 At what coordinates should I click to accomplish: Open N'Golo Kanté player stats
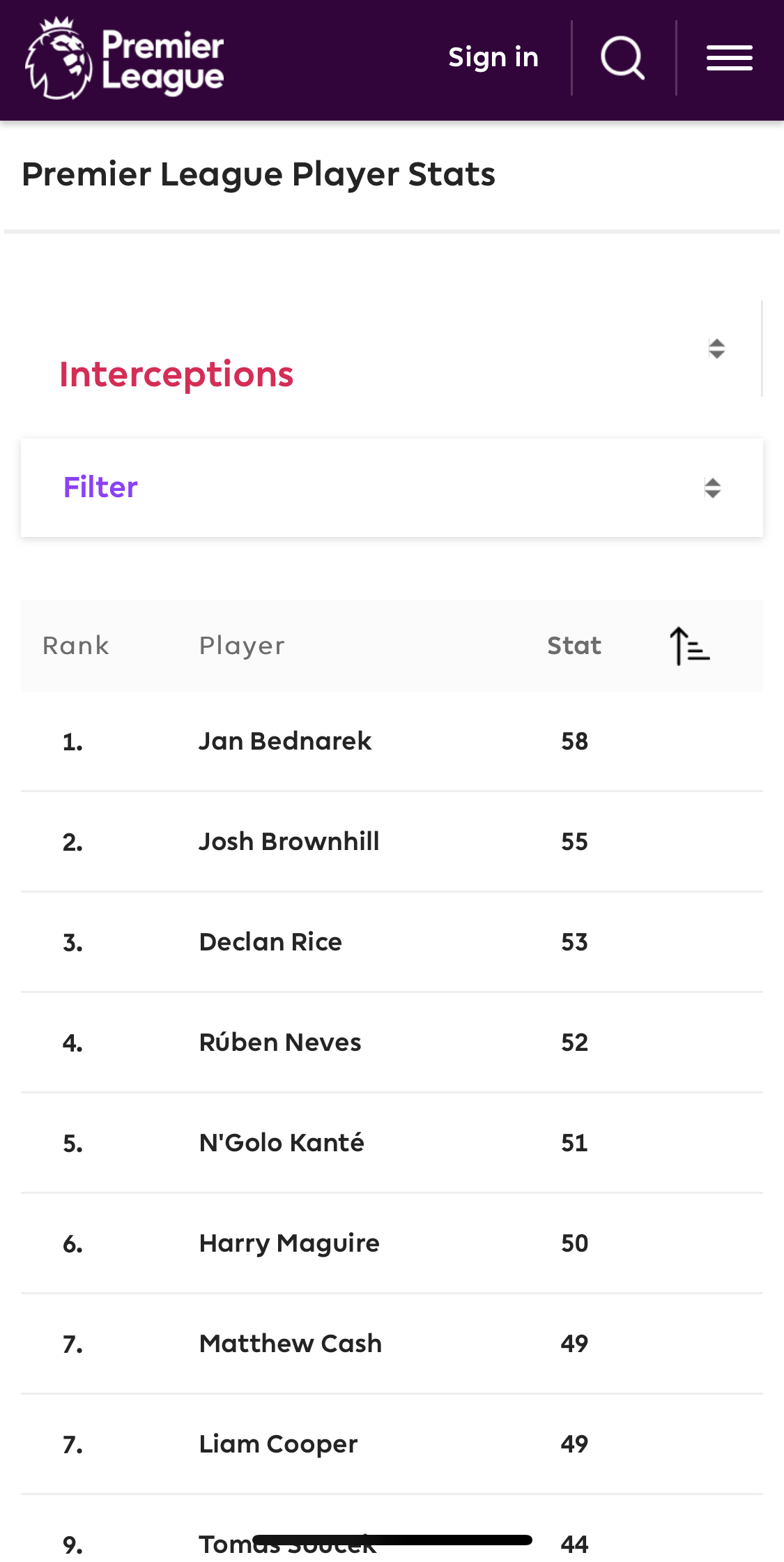click(282, 1143)
